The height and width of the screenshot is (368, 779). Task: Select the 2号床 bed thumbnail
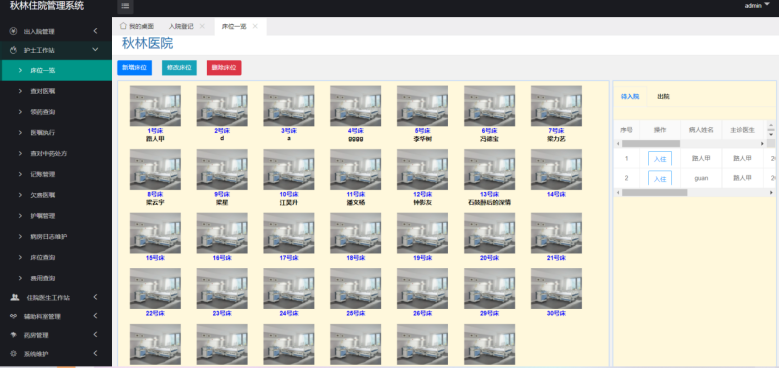pyautogui.click(x=222, y=106)
